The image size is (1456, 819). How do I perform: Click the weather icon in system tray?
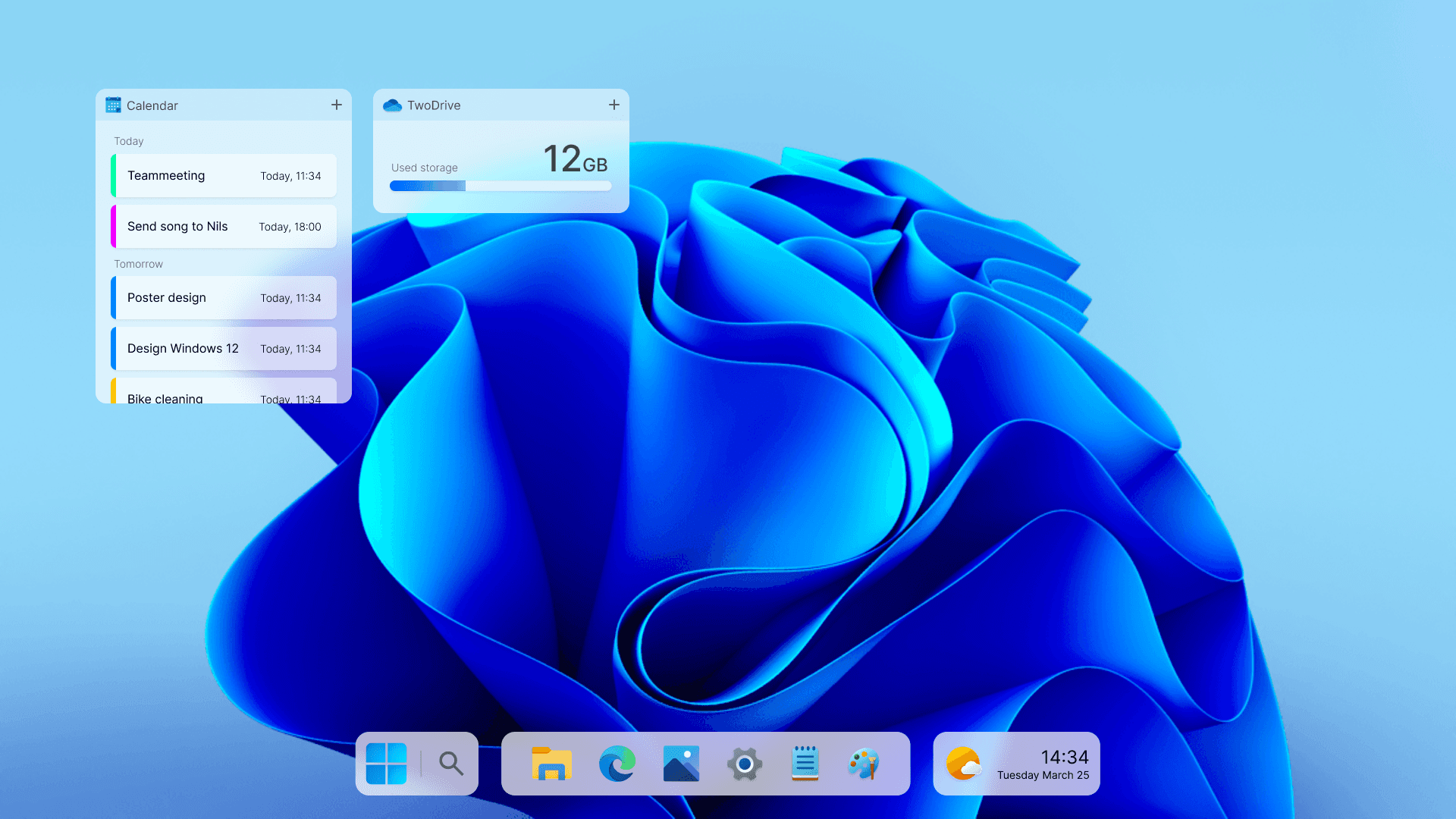(x=963, y=764)
